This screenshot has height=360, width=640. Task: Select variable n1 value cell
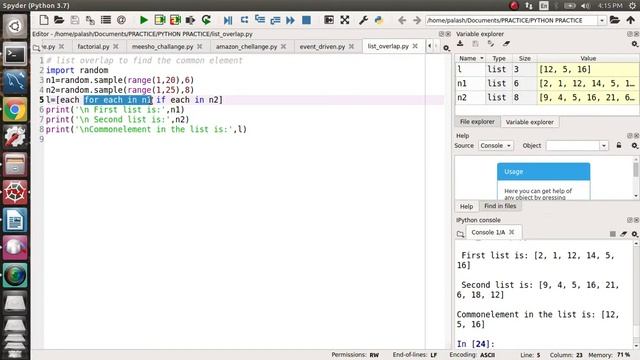pos(588,83)
